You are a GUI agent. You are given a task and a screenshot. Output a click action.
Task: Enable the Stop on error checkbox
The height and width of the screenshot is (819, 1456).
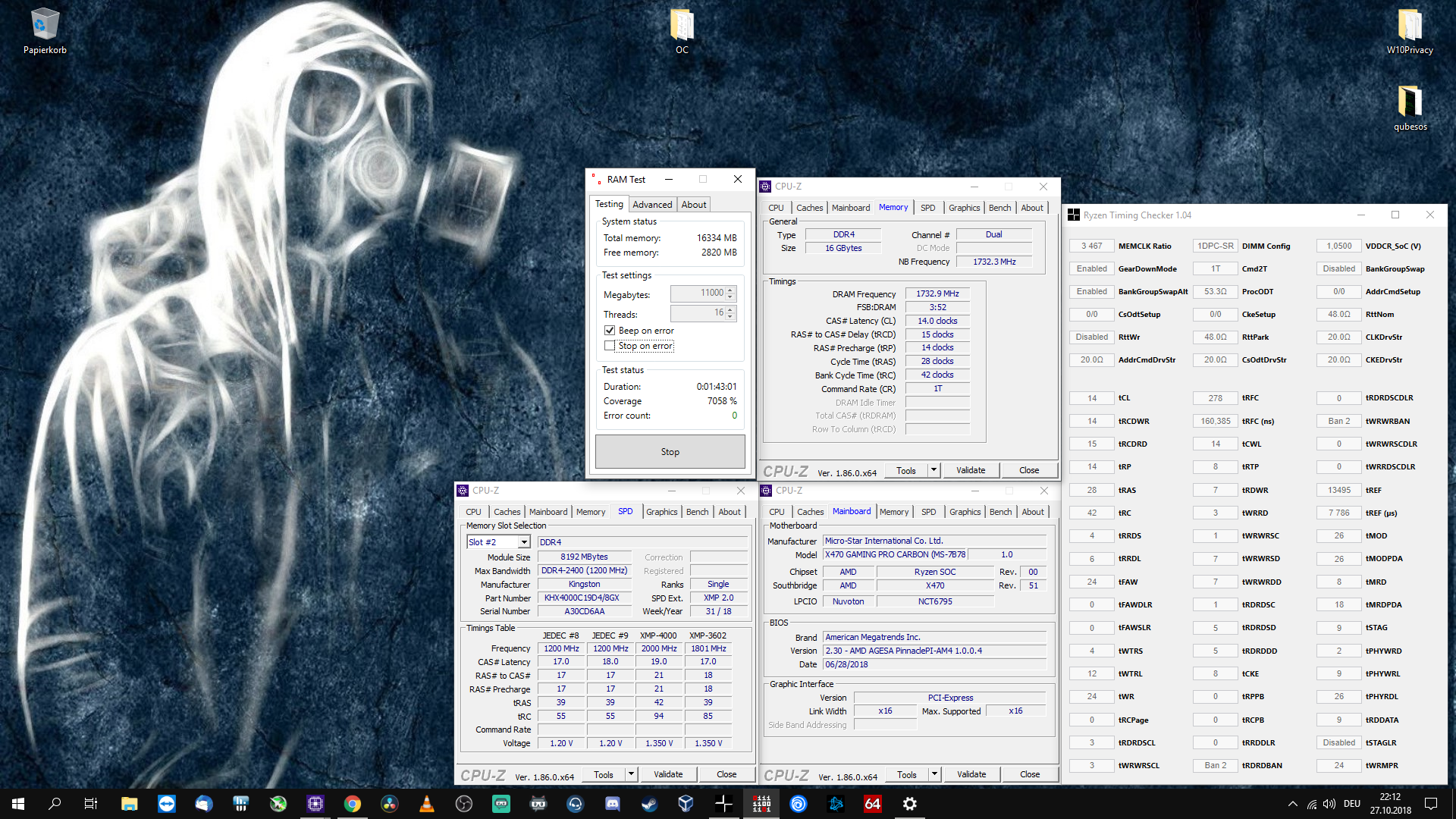pyautogui.click(x=610, y=346)
